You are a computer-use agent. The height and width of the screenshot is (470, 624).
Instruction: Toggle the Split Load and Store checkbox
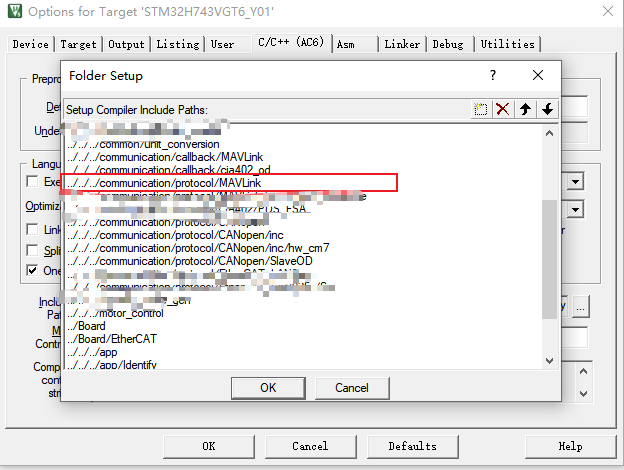click(x=32, y=250)
